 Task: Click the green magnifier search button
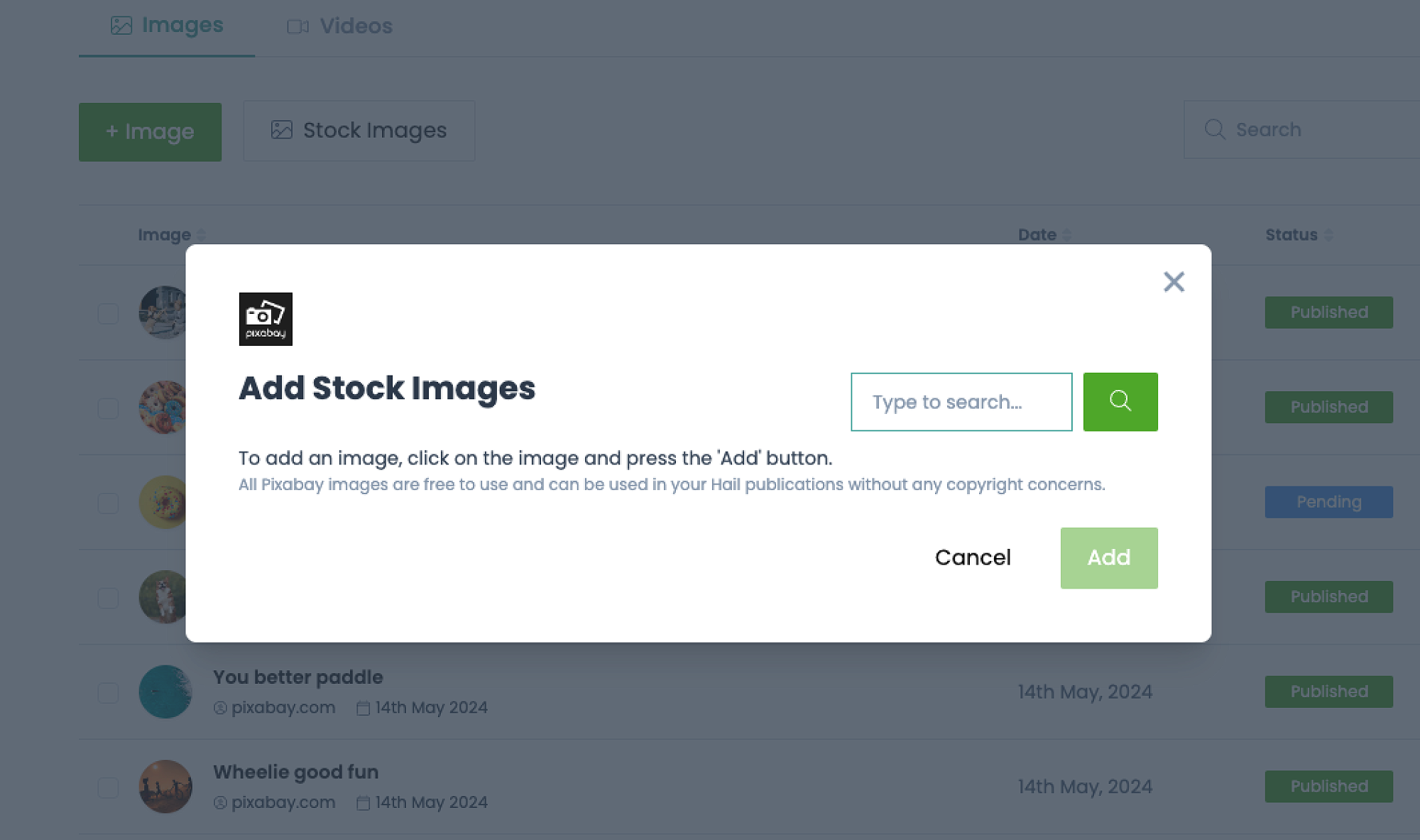click(x=1120, y=402)
